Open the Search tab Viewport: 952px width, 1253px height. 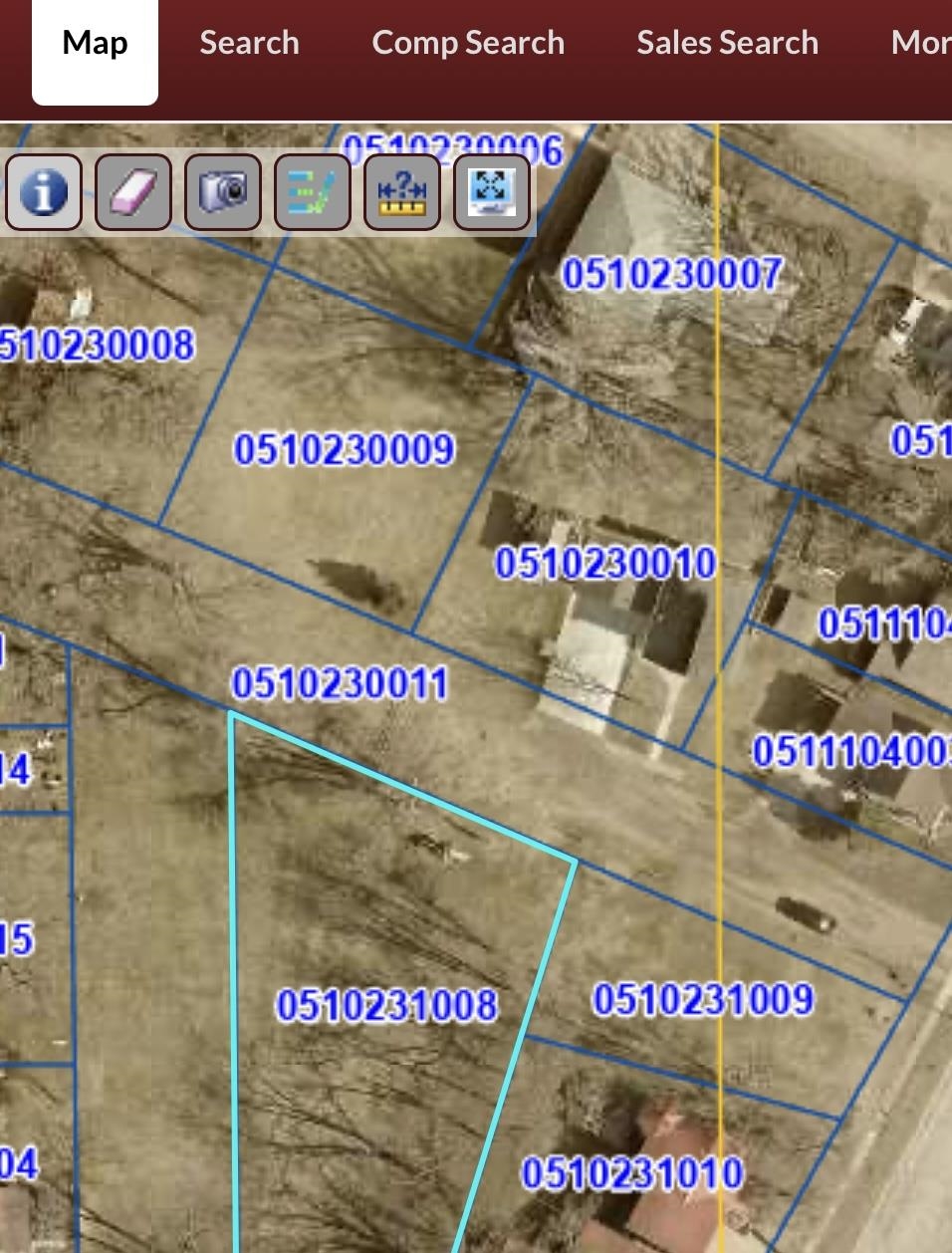pos(249,44)
